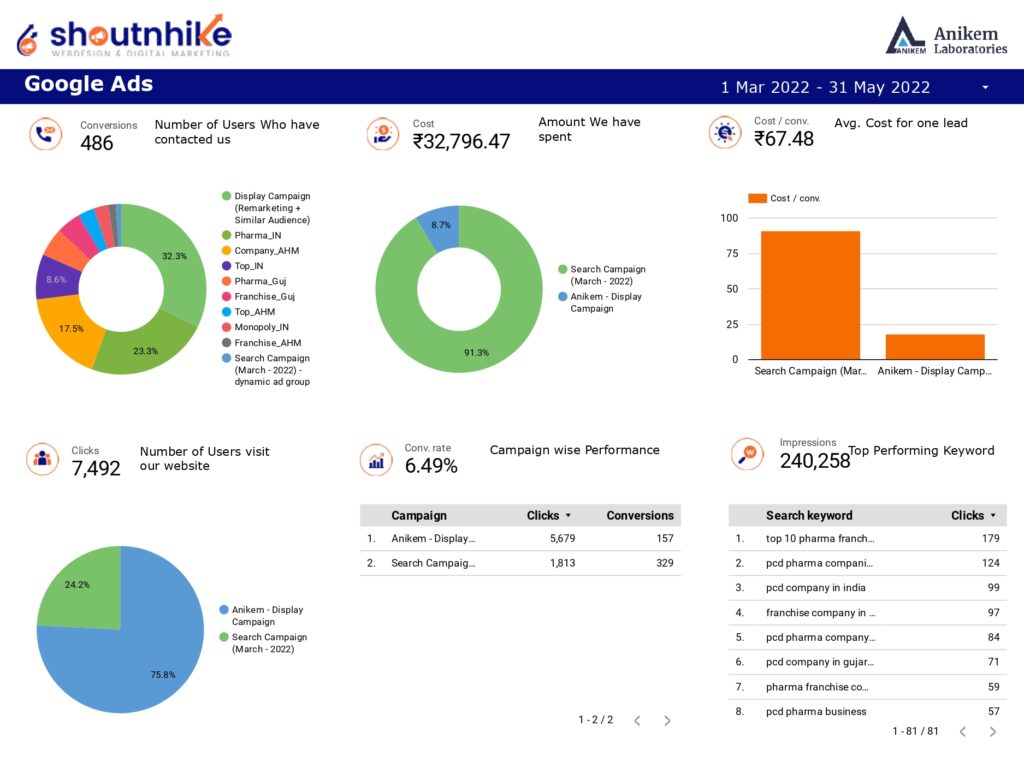Go to next page of campaign table
The width and height of the screenshot is (1024, 768).
(x=667, y=720)
